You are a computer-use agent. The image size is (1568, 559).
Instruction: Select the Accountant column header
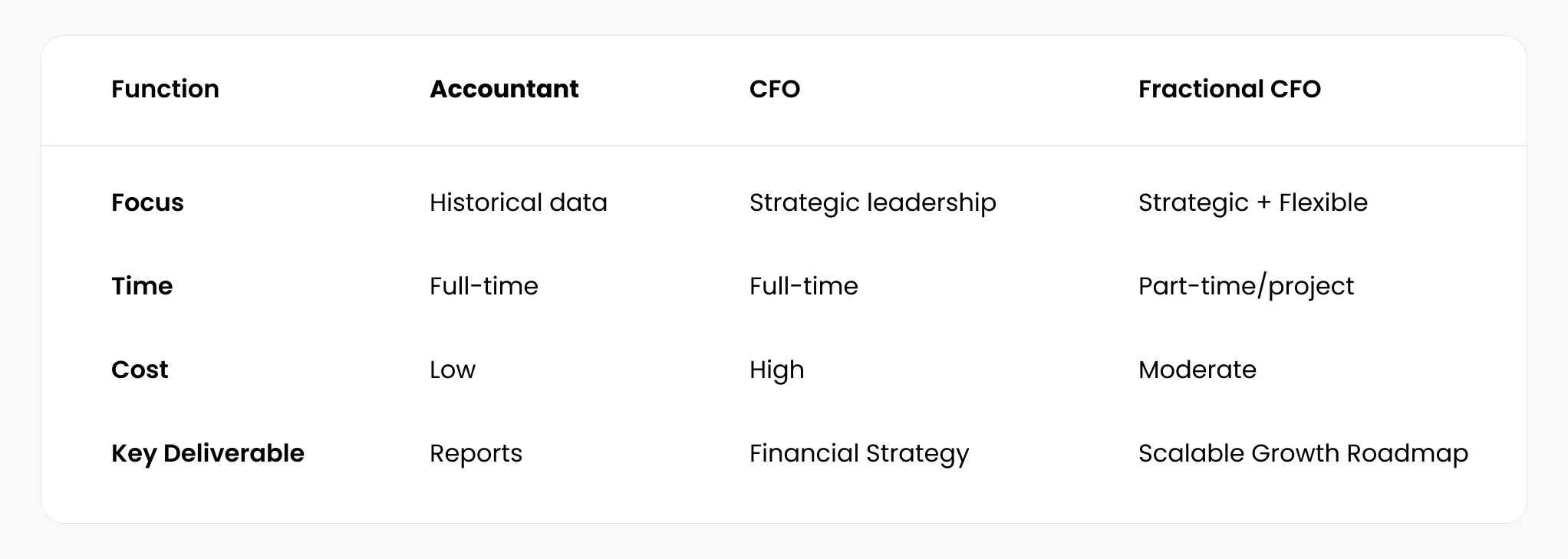pos(504,89)
